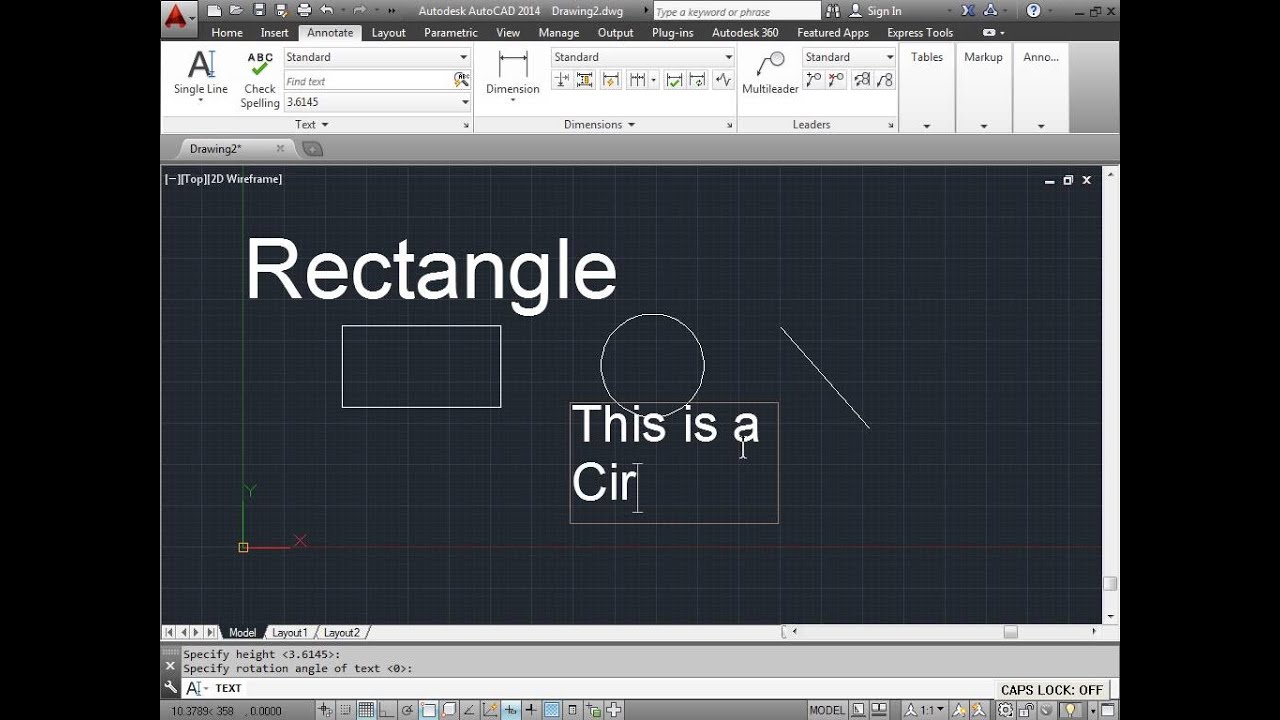This screenshot has width=1280, height=720.
Task: Click the binoculars search icon in title bar
Action: click(x=833, y=11)
